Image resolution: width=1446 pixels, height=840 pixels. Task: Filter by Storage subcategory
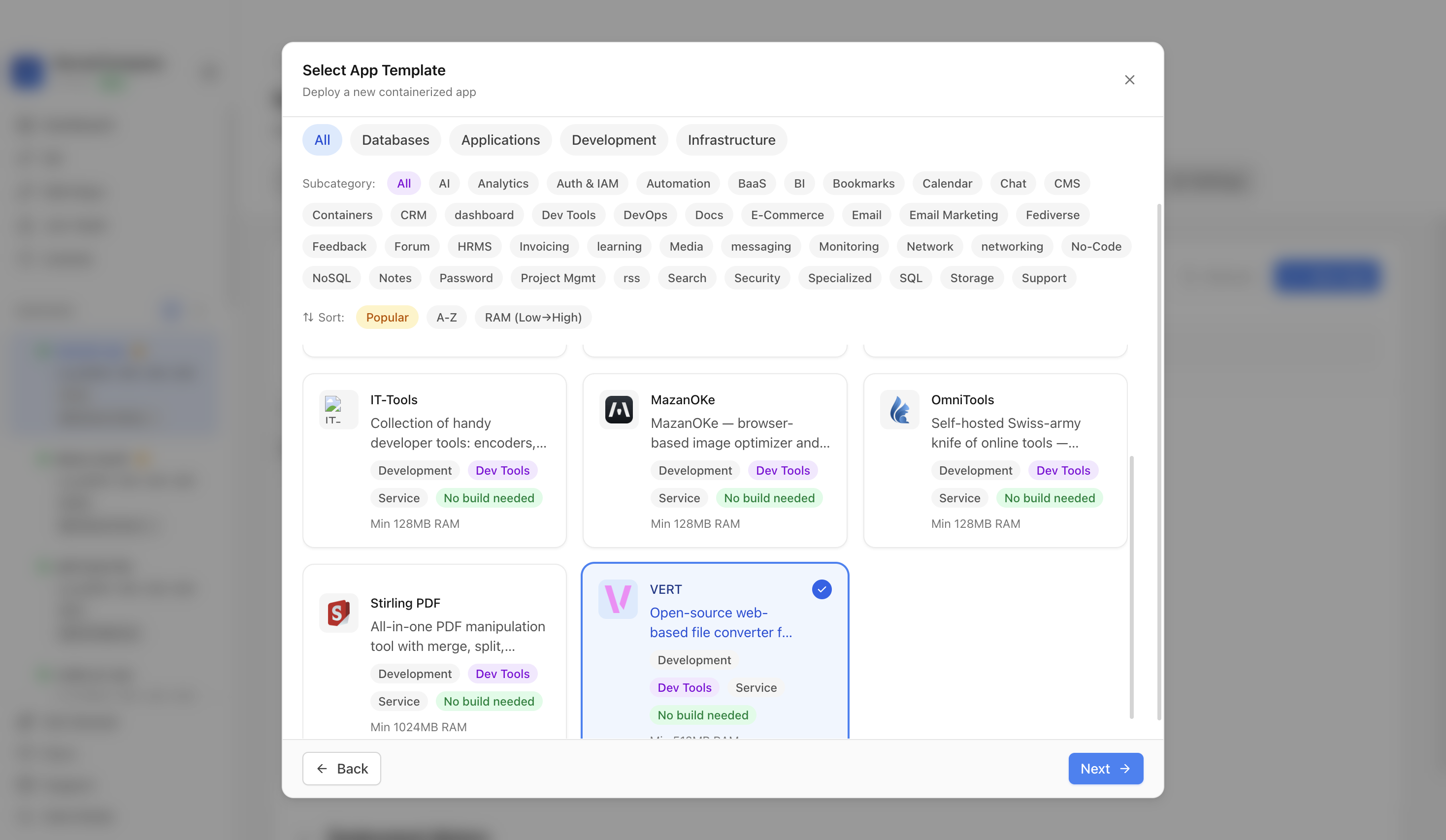[x=971, y=278]
